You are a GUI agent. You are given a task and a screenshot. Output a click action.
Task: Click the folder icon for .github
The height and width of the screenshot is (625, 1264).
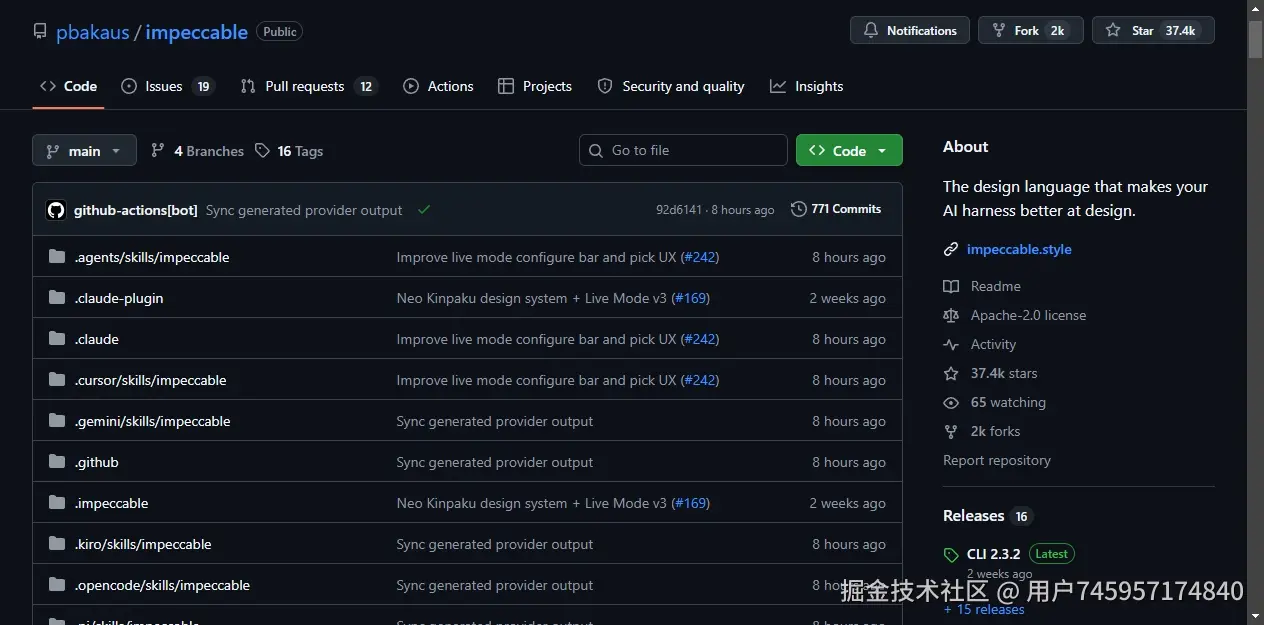click(x=57, y=462)
